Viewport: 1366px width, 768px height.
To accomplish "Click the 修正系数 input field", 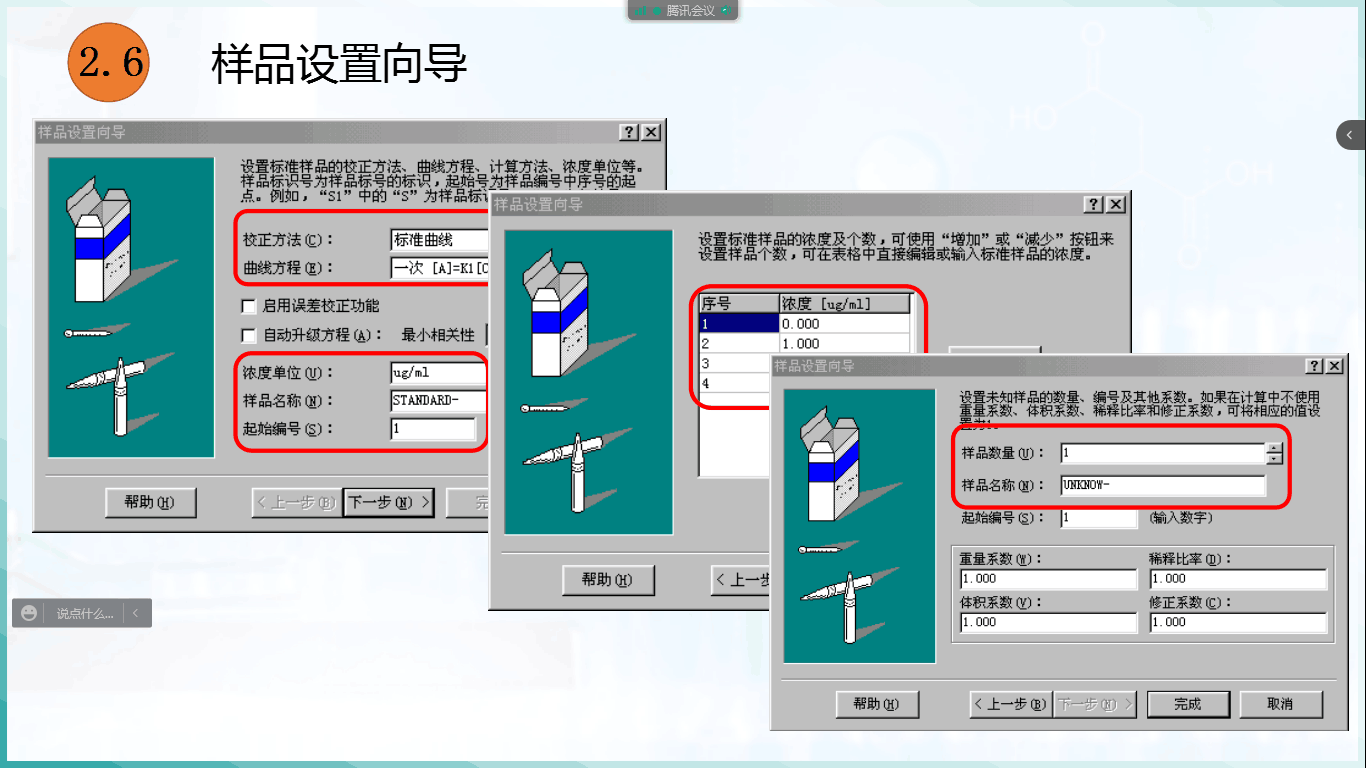I will pyautogui.click(x=1238, y=622).
